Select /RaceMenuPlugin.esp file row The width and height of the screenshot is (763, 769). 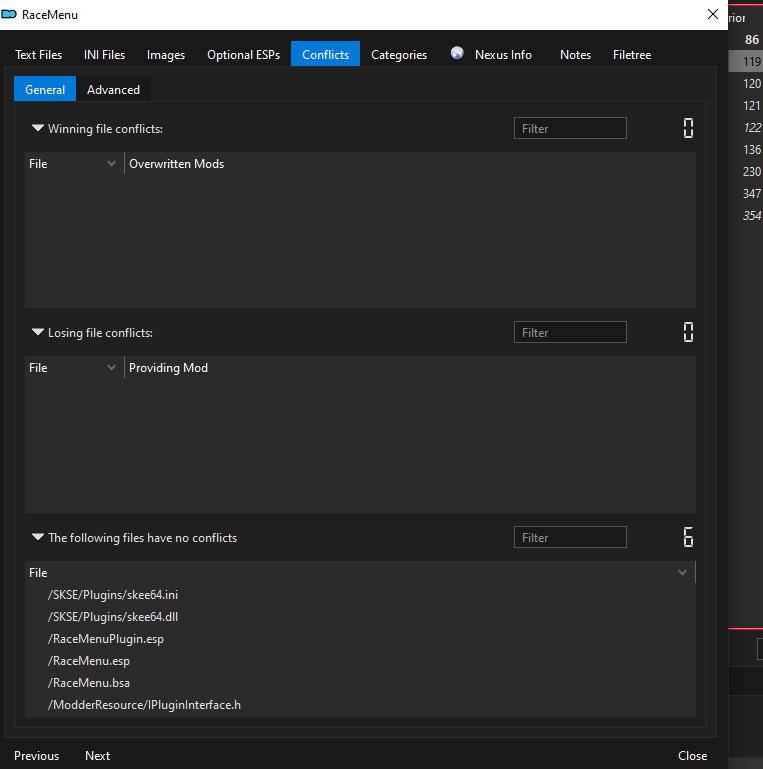point(360,639)
